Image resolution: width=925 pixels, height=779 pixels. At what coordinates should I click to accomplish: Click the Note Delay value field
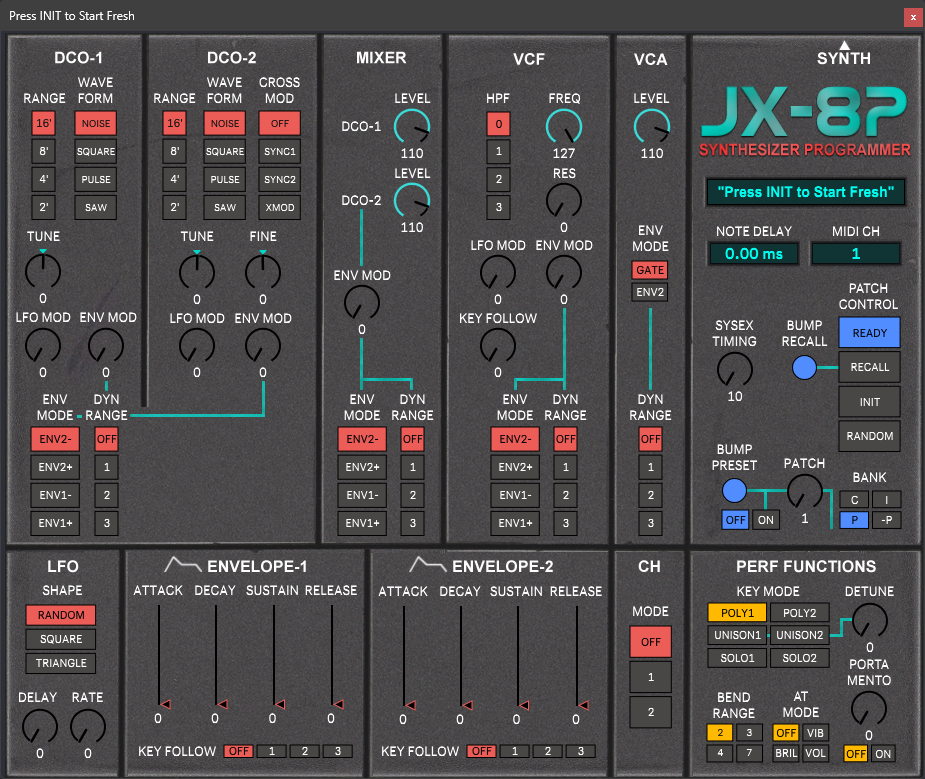pyautogui.click(x=754, y=254)
